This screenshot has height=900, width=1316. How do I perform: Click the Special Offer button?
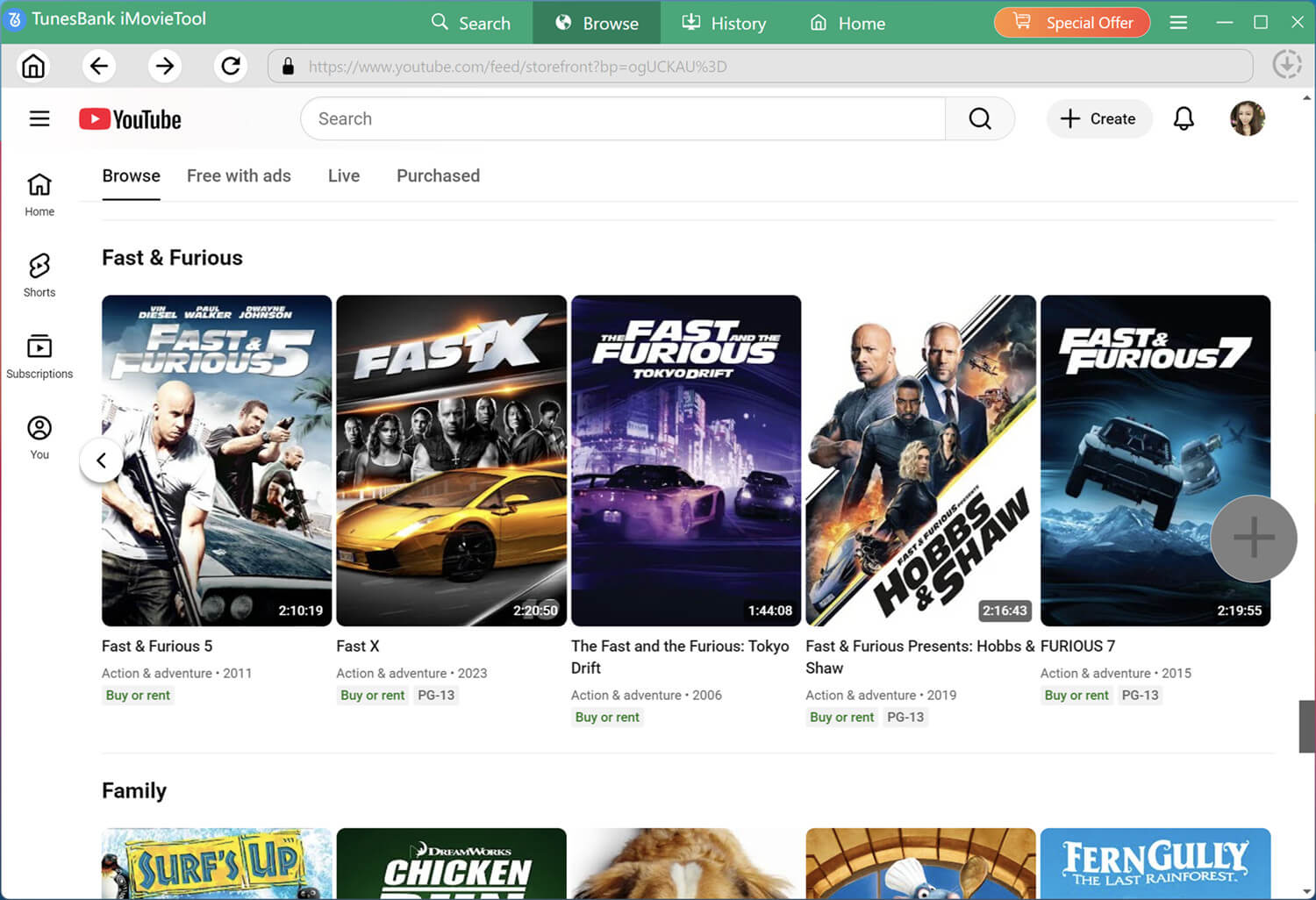[x=1072, y=22]
